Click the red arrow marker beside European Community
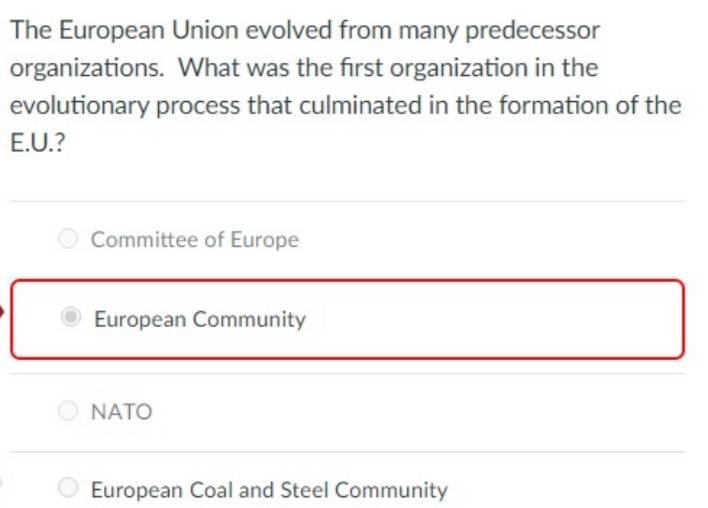 click(2, 312)
